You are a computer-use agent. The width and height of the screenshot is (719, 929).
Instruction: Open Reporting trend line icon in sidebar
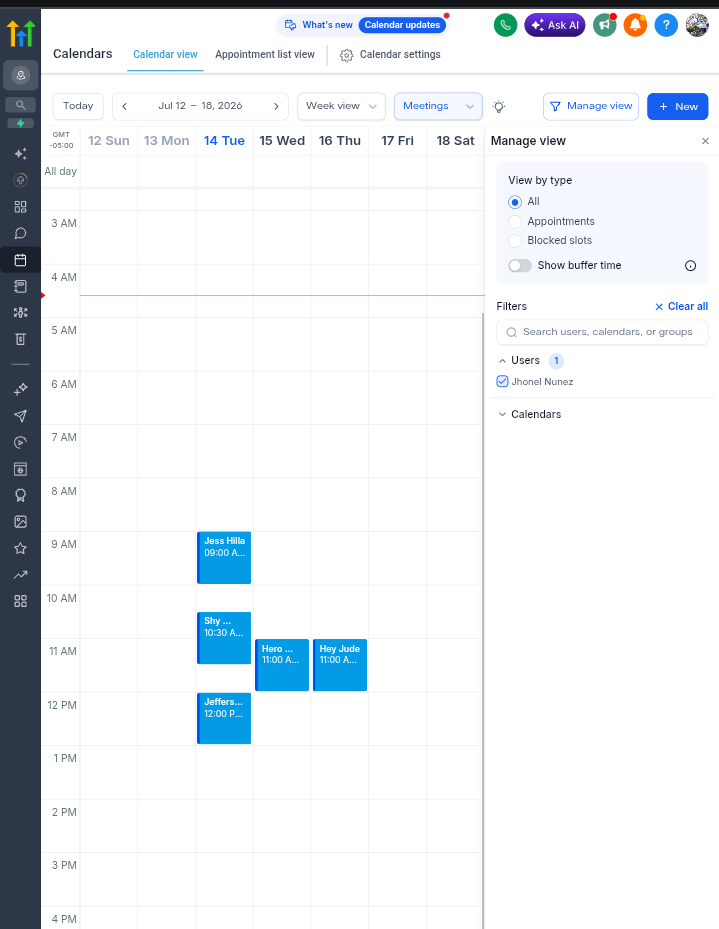(21, 575)
